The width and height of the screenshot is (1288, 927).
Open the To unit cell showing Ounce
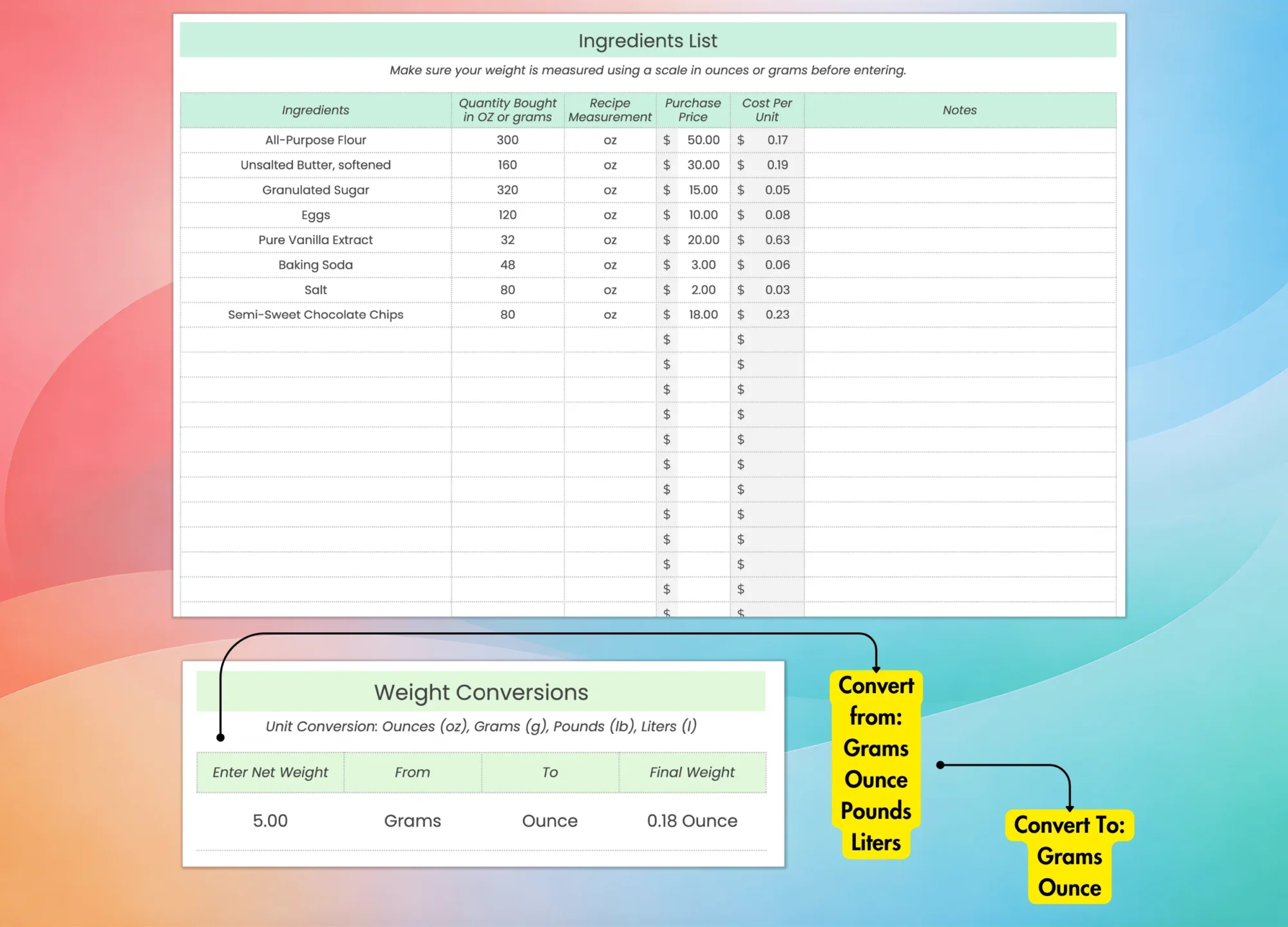point(550,821)
